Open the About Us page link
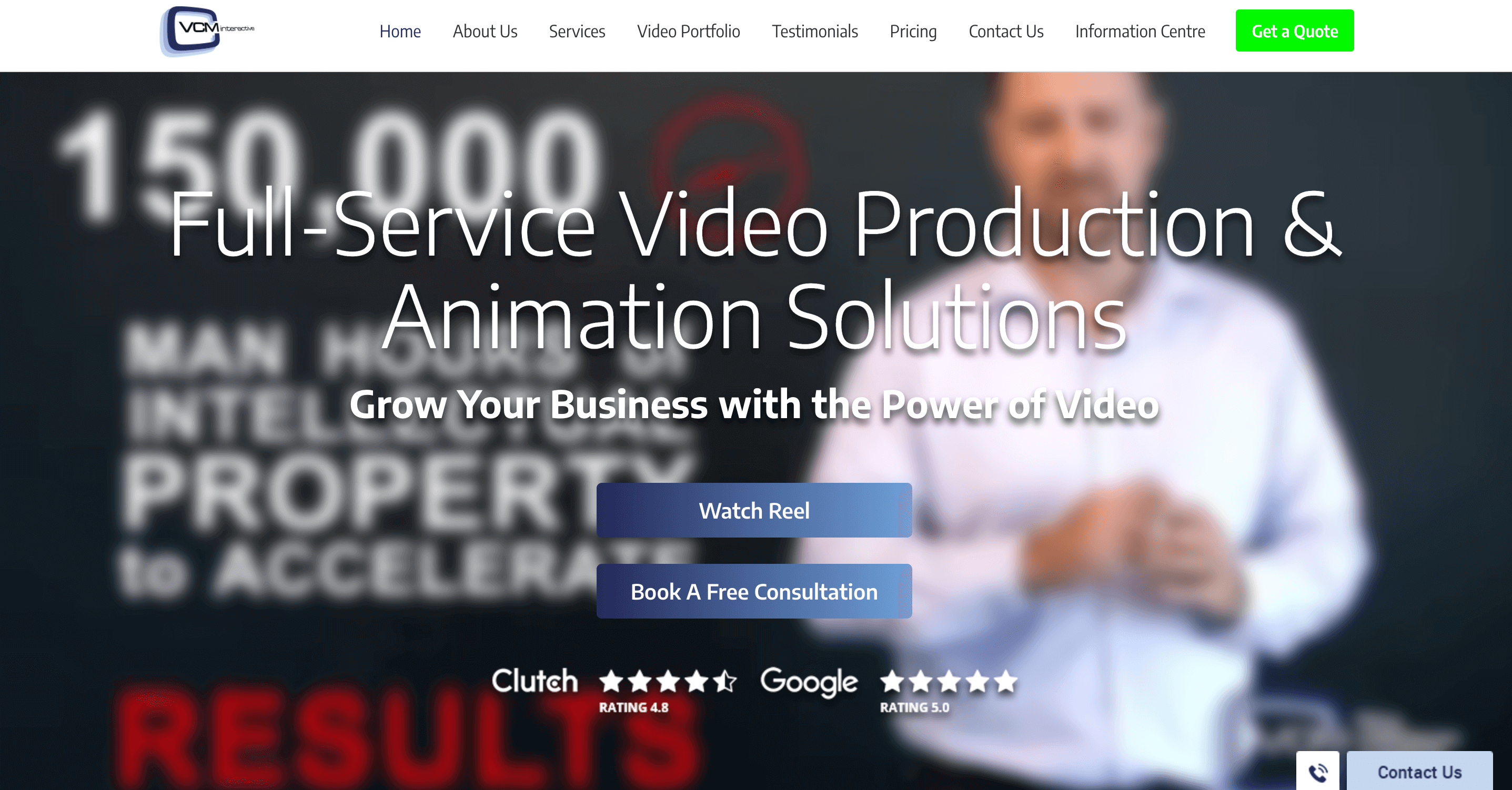Screen dimensions: 1512x790 pyautogui.click(x=484, y=31)
